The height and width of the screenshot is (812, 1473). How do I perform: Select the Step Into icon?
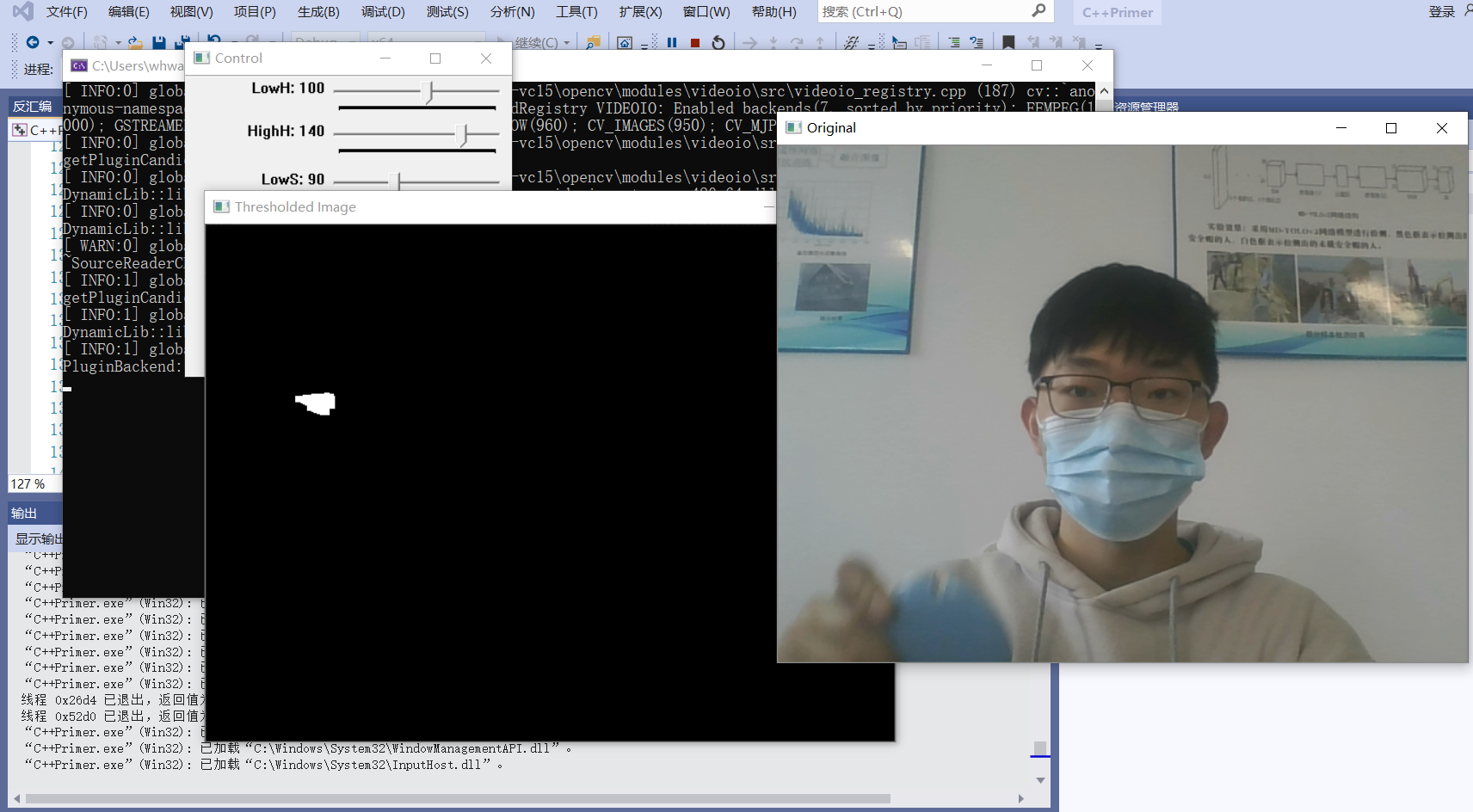pyautogui.click(x=773, y=43)
